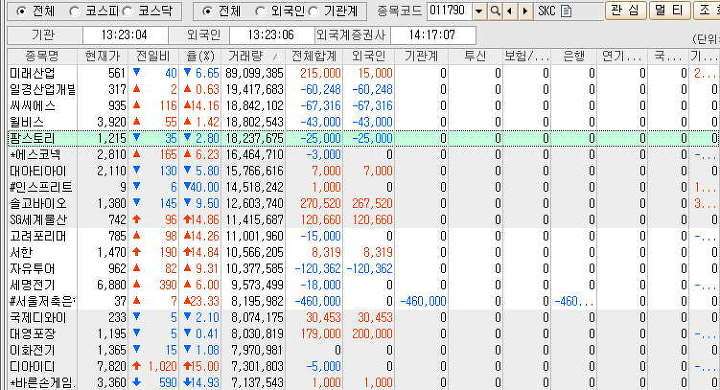Screen dimensions: 720x390
Task: Click the 기관 time value 13:23:04
Action: point(124,35)
